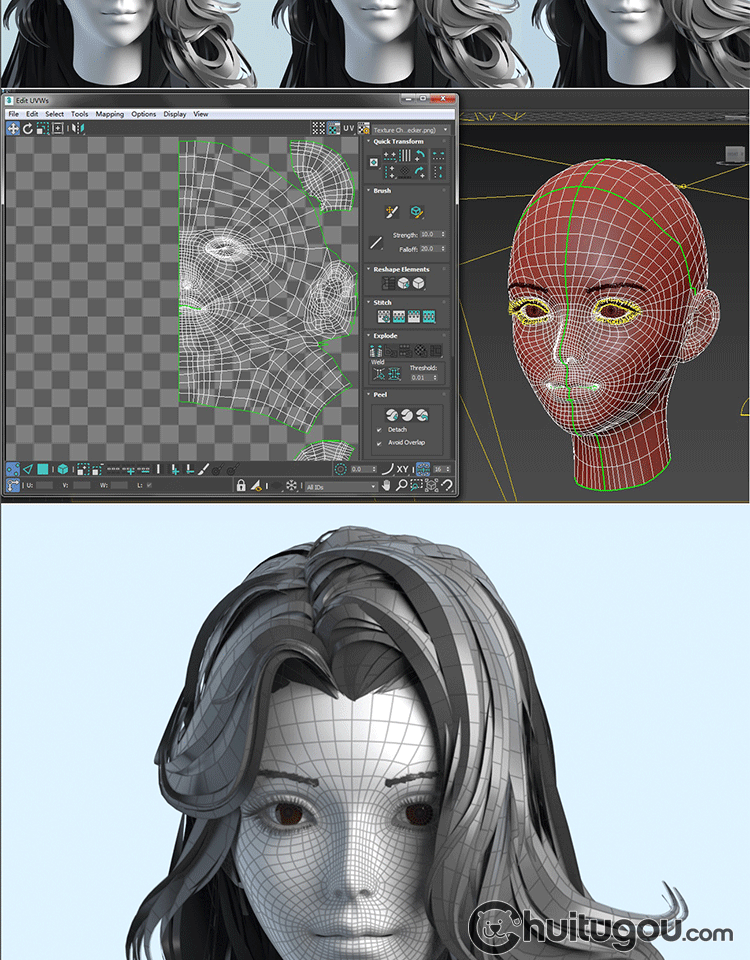Viewport: 750px width, 960px height.
Task: Toggle the Avoid Overlap checkbox
Action: tap(379, 443)
